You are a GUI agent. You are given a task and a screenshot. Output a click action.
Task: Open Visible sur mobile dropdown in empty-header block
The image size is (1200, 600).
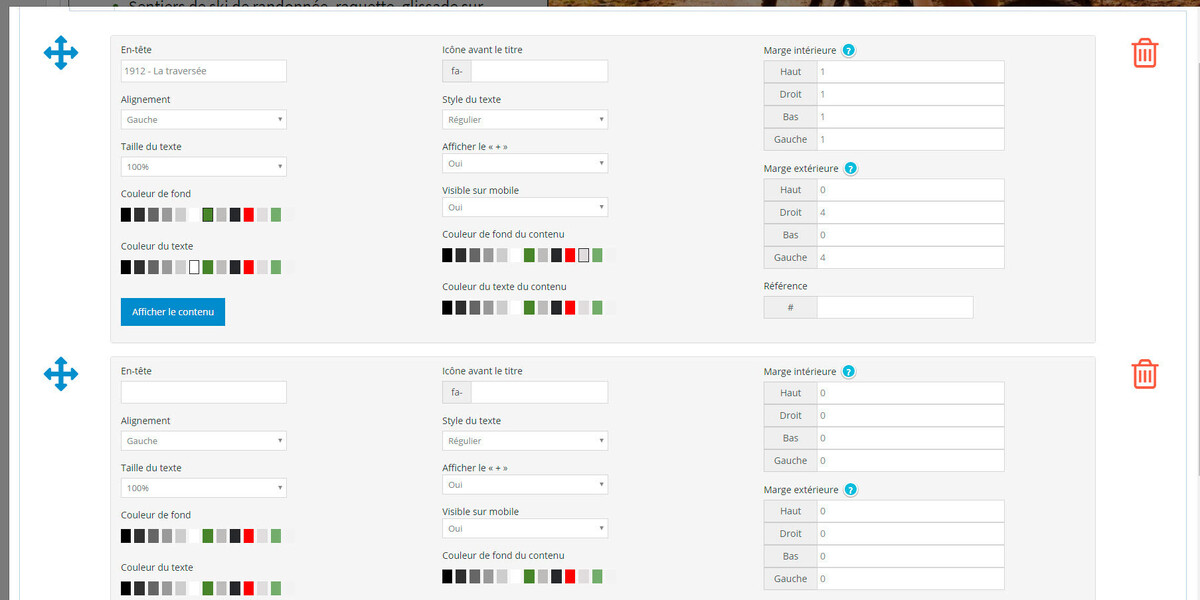[525, 528]
